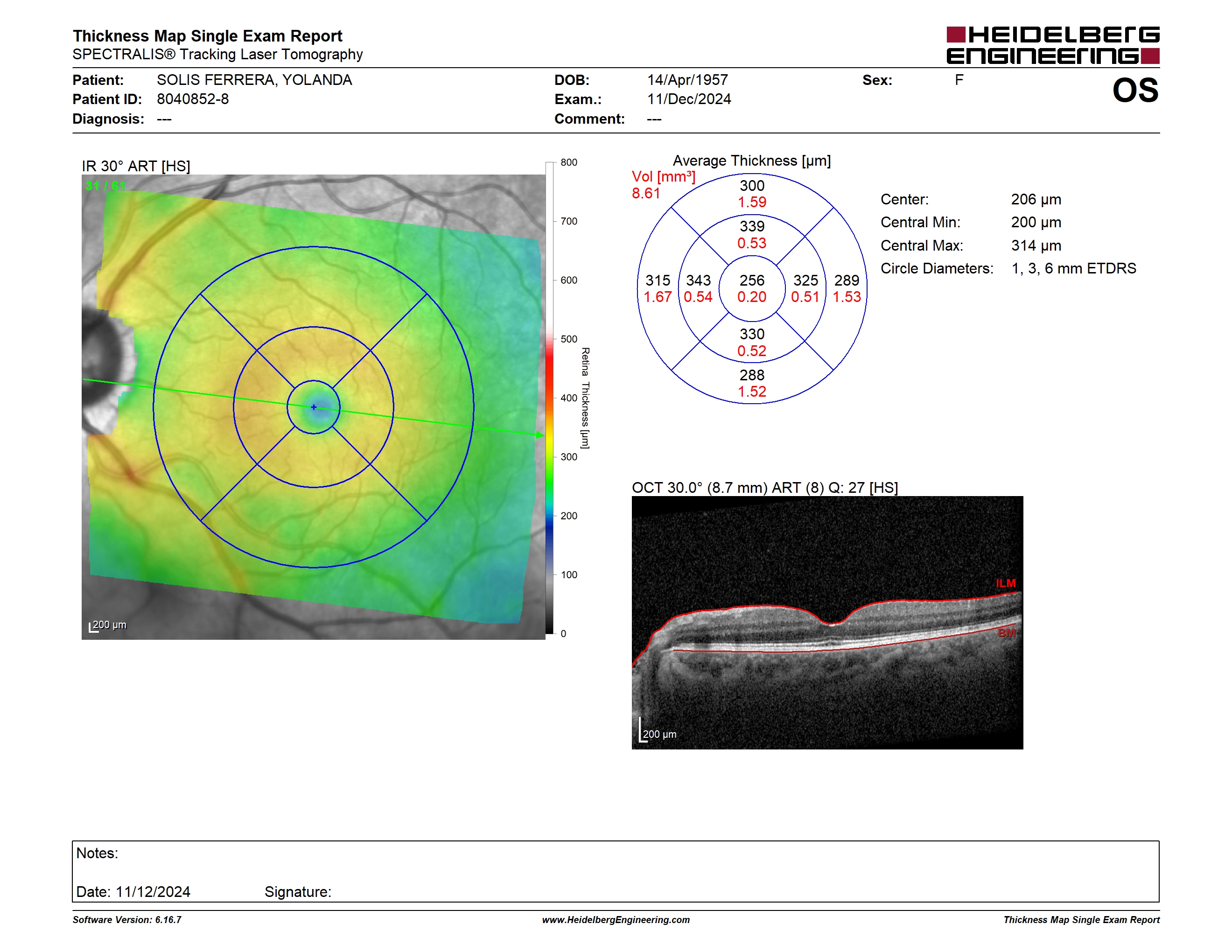Screen dimensions: 1232x952
Task: Click the green scan line arrowhead
Action: (539, 434)
